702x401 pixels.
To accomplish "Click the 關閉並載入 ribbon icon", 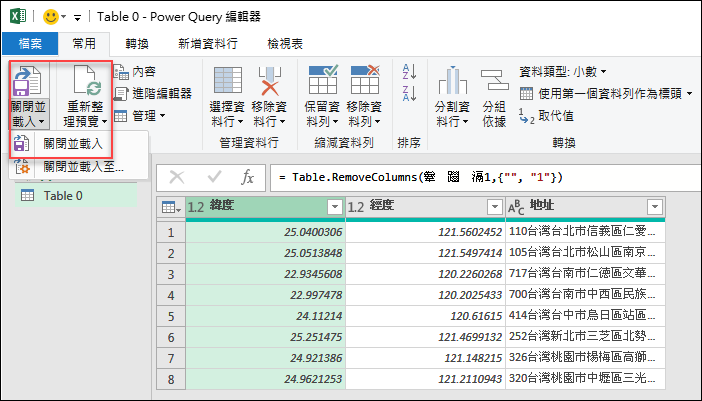I will [x=28, y=81].
